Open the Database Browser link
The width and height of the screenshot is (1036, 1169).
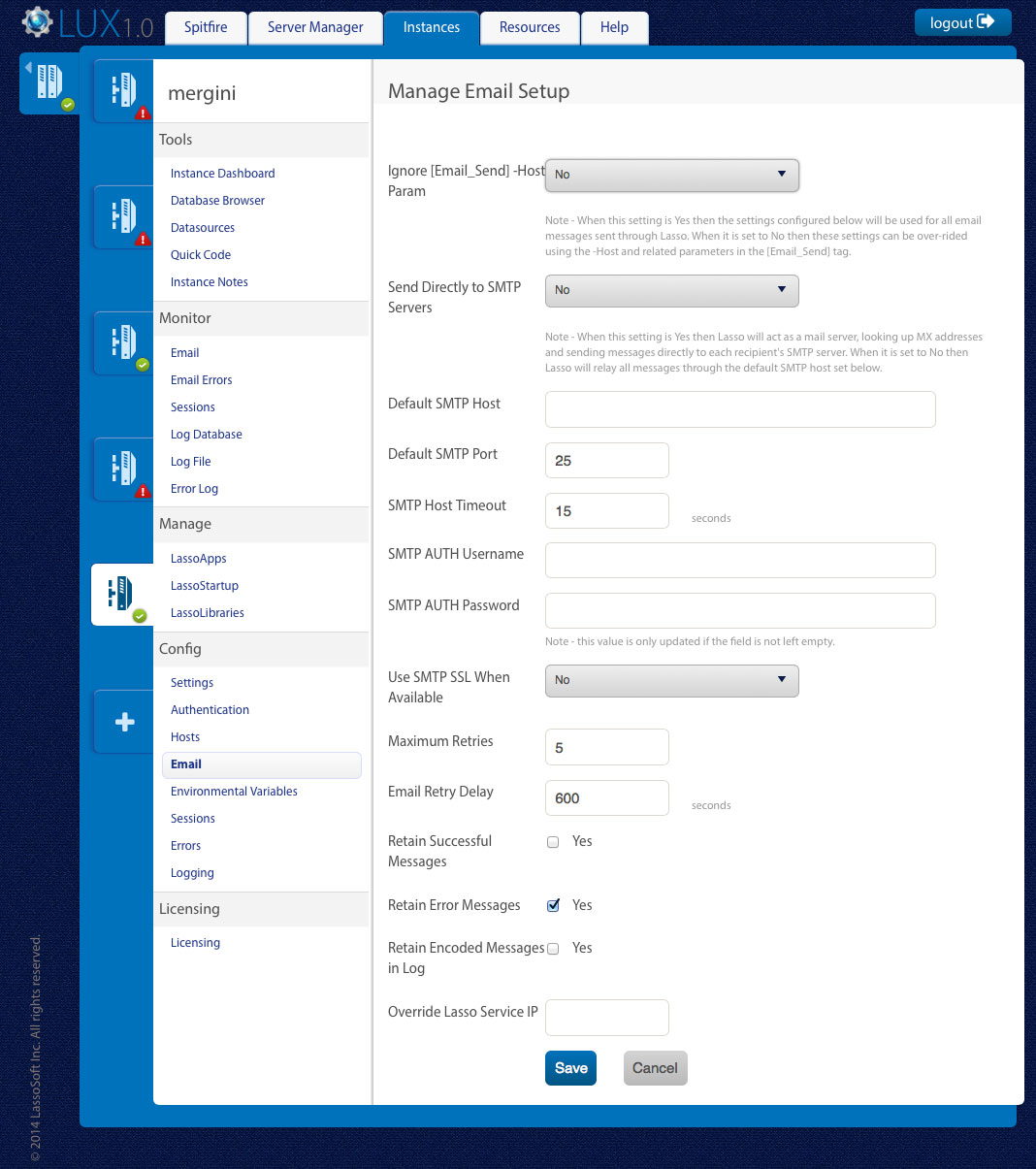click(x=217, y=201)
